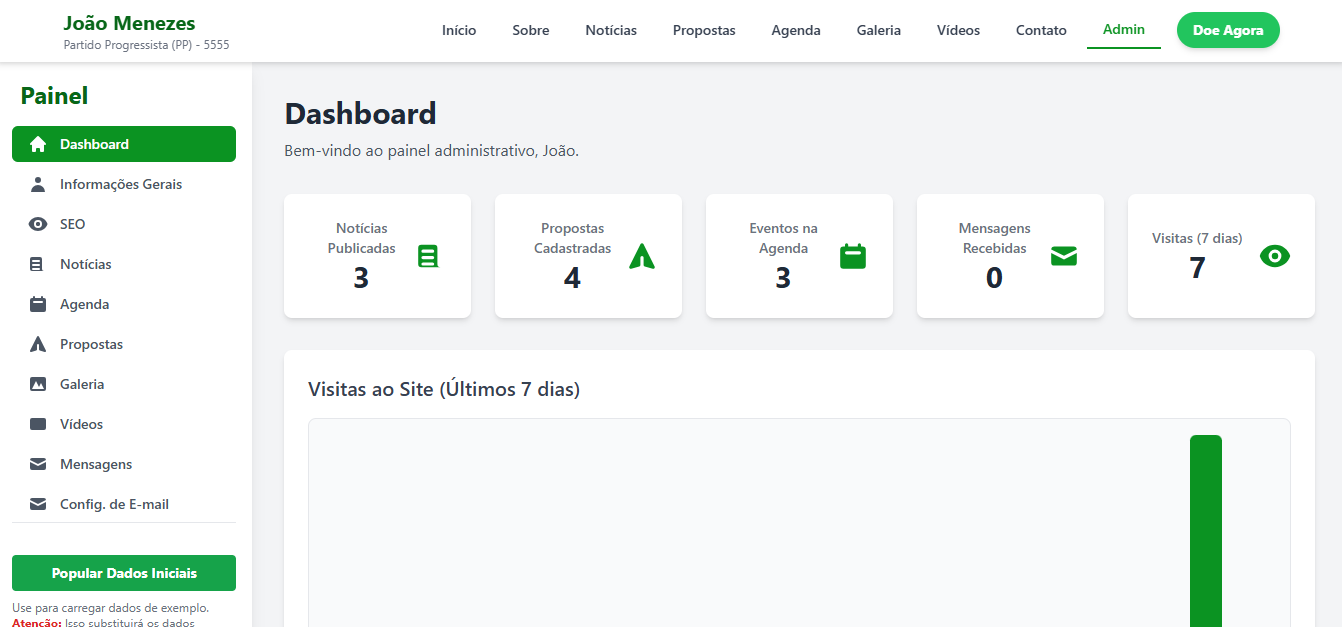Open Vídeos in the sidebar panel
Image resolution: width=1342 pixels, height=627 pixels.
point(81,424)
